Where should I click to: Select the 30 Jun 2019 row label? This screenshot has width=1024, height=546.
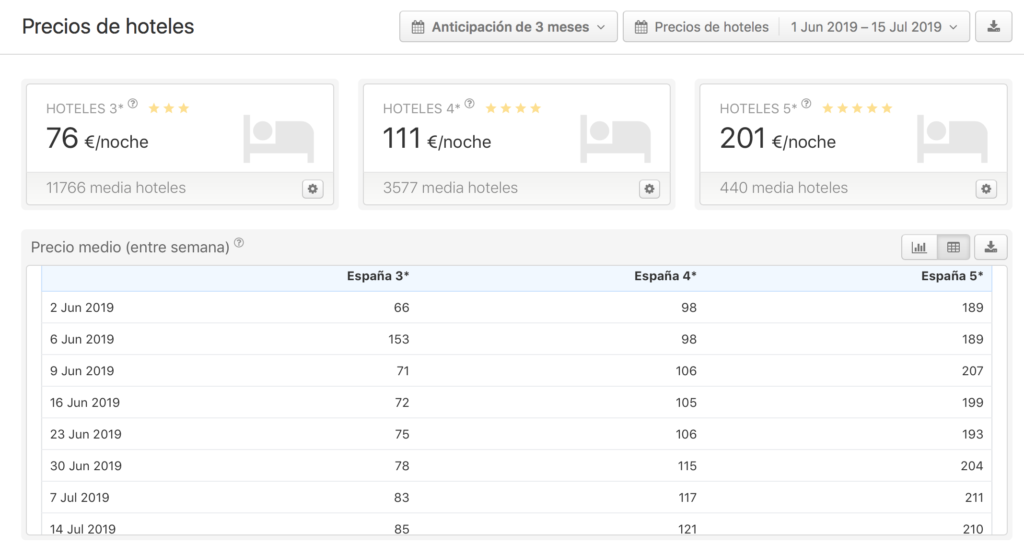coord(86,466)
